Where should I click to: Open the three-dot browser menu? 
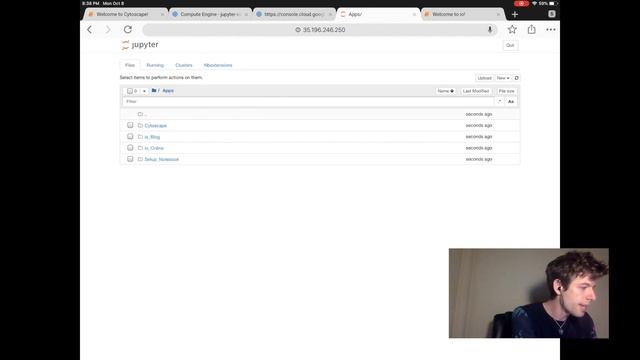click(551, 29)
